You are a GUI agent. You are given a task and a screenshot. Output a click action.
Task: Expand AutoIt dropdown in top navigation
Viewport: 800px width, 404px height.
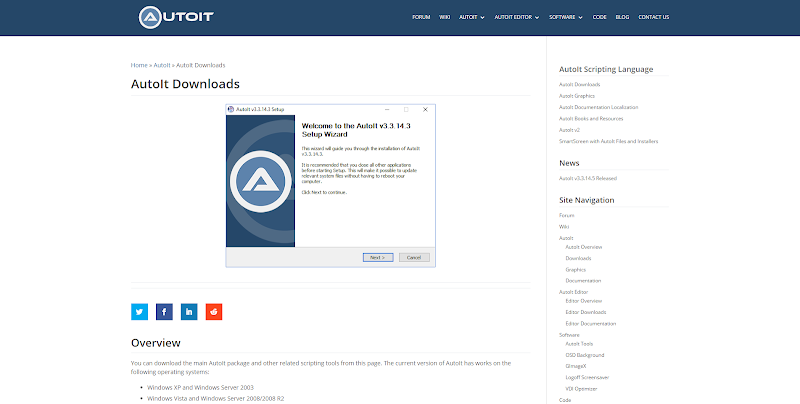(472, 17)
